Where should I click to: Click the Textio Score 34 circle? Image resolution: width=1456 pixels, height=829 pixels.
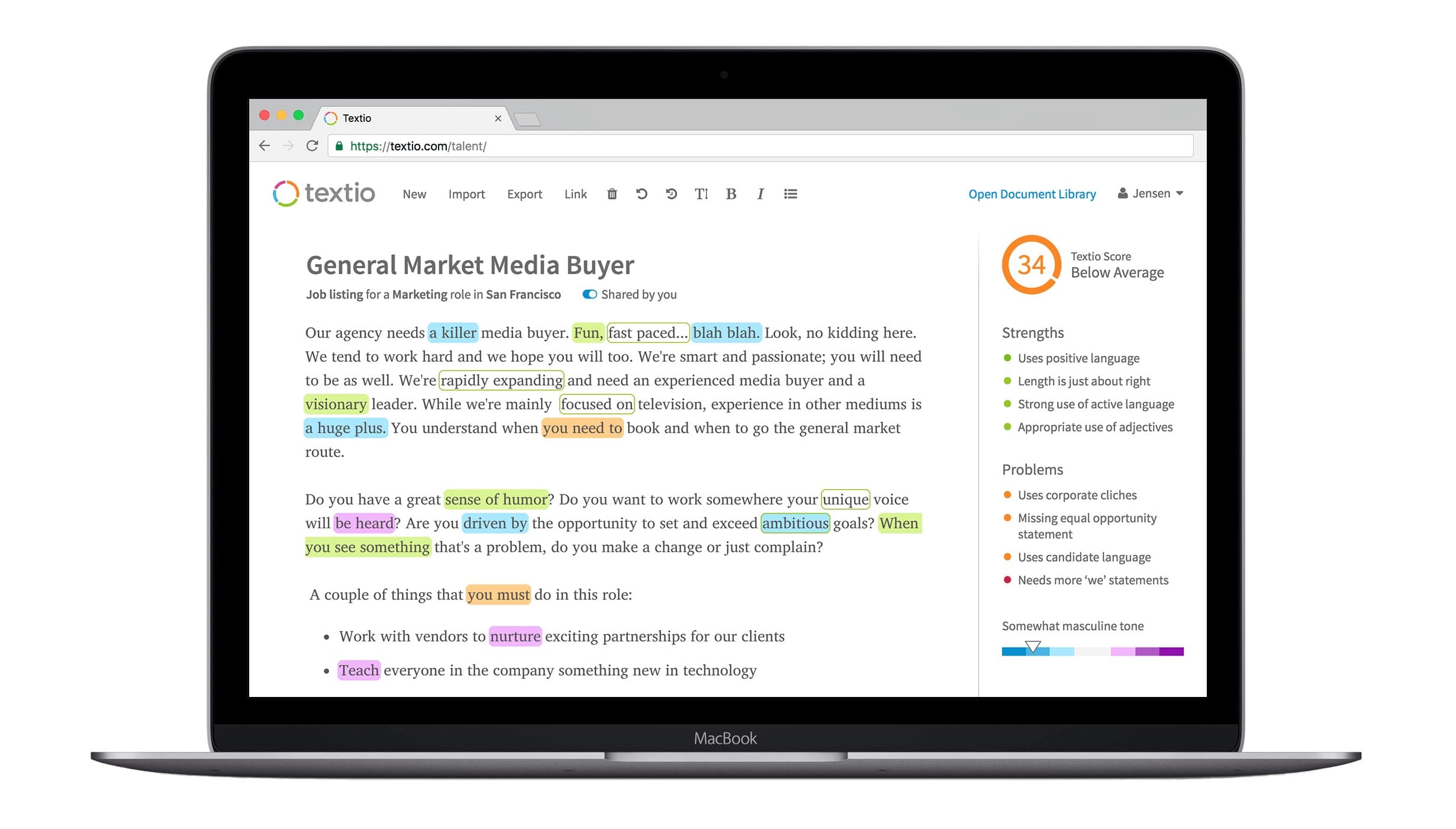[1031, 265]
